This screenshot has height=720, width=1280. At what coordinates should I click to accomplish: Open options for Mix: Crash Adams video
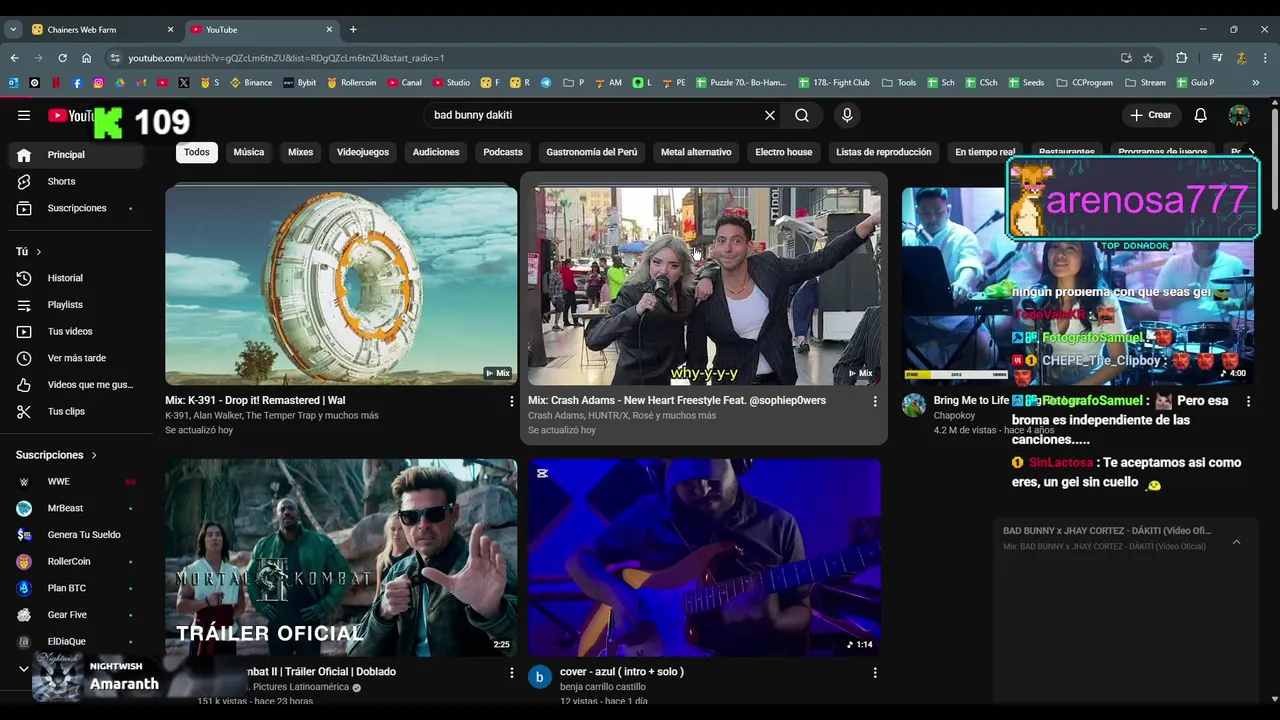[875, 401]
